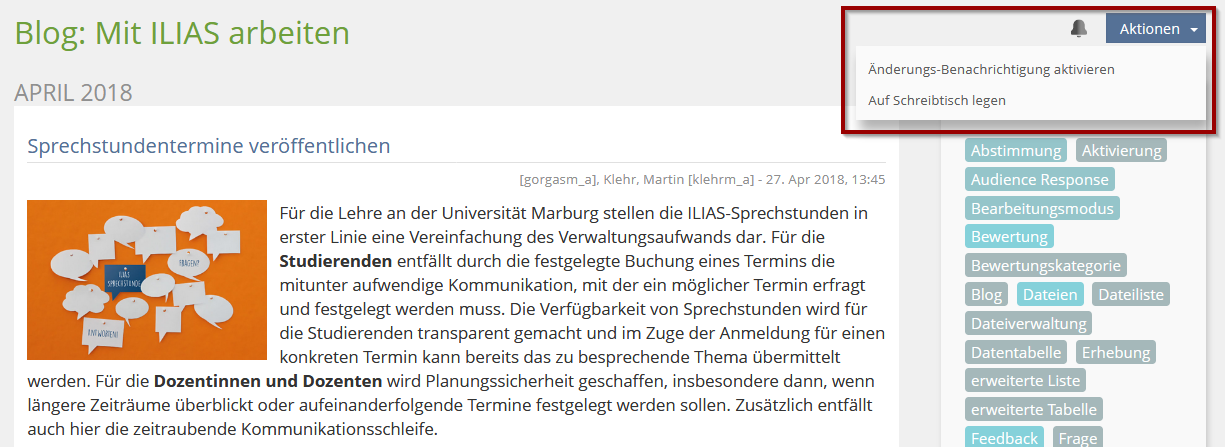Select the Datentabelle tag
Image resolution: width=1225 pixels, height=447 pixels.
click(x=1016, y=353)
